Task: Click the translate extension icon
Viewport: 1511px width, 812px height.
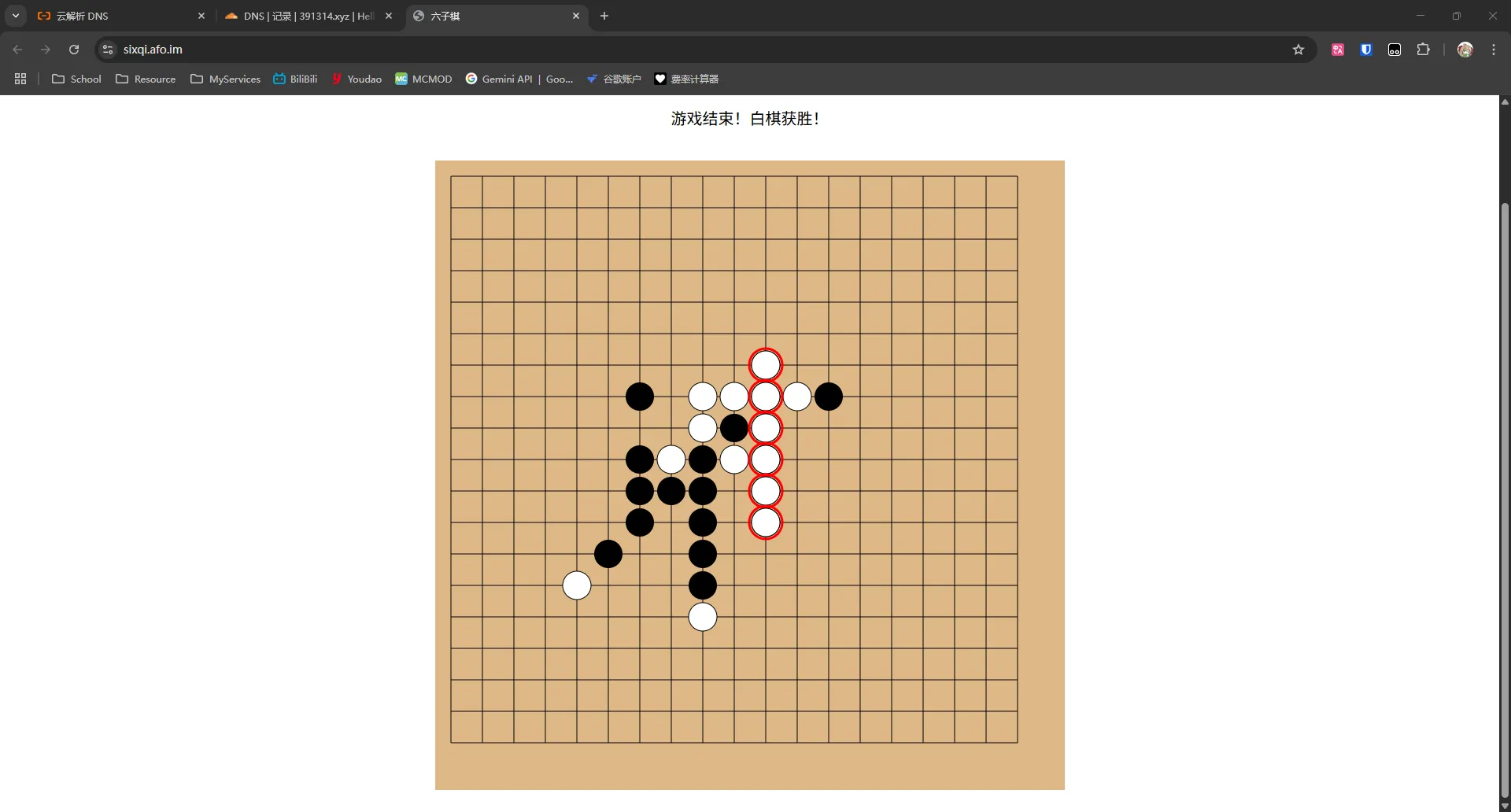Action: pos(1338,50)
